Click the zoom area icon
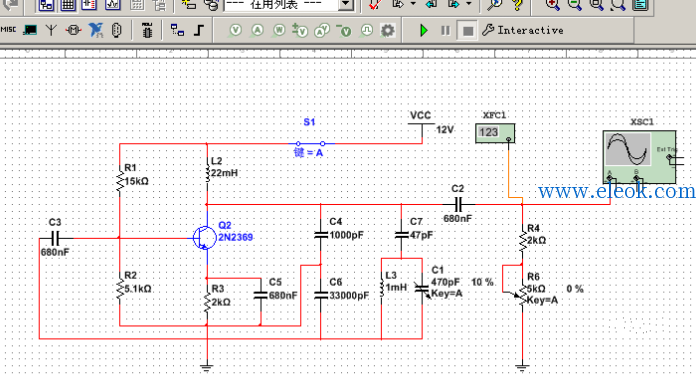This screenshot has height=378, width=696. (596, 5)
